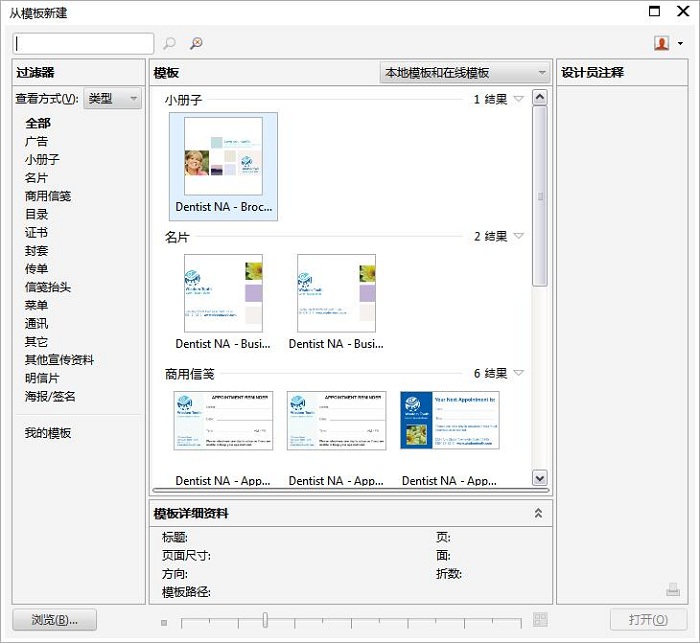
Task: Collapse the 名片 results group
Action: pos(519,237)
